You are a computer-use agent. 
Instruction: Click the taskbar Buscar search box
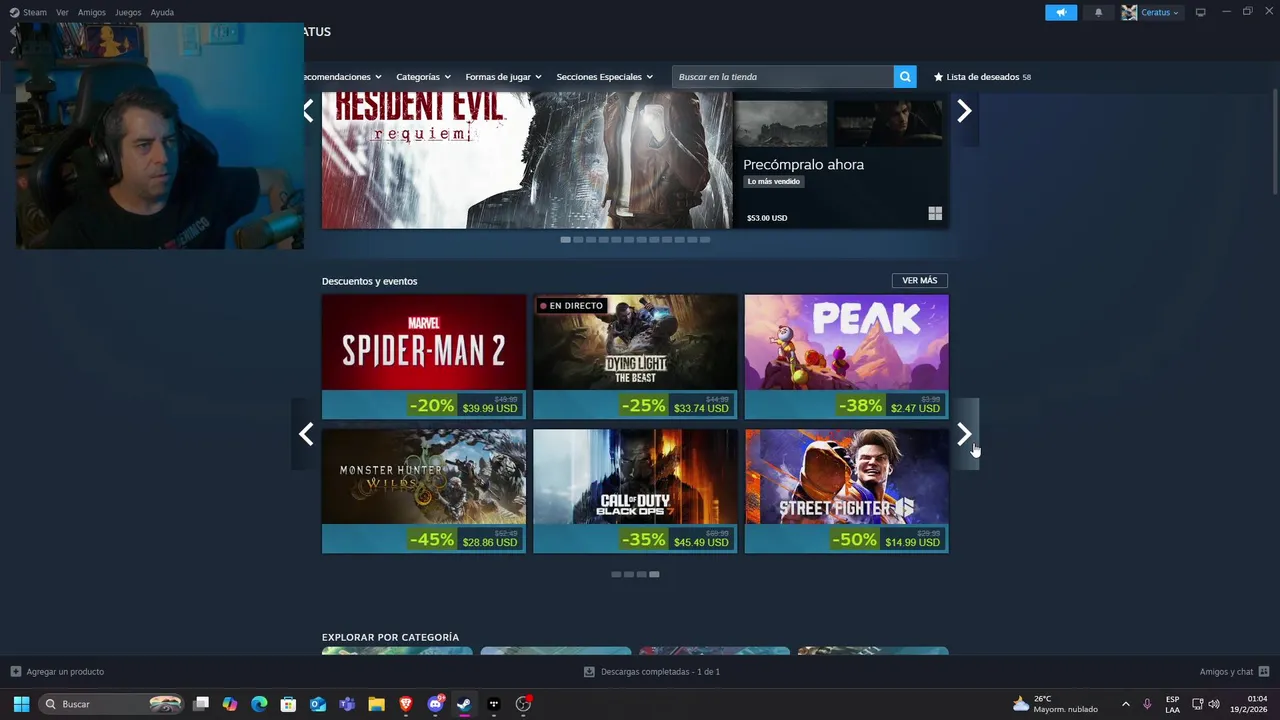[x=112, y=704]
